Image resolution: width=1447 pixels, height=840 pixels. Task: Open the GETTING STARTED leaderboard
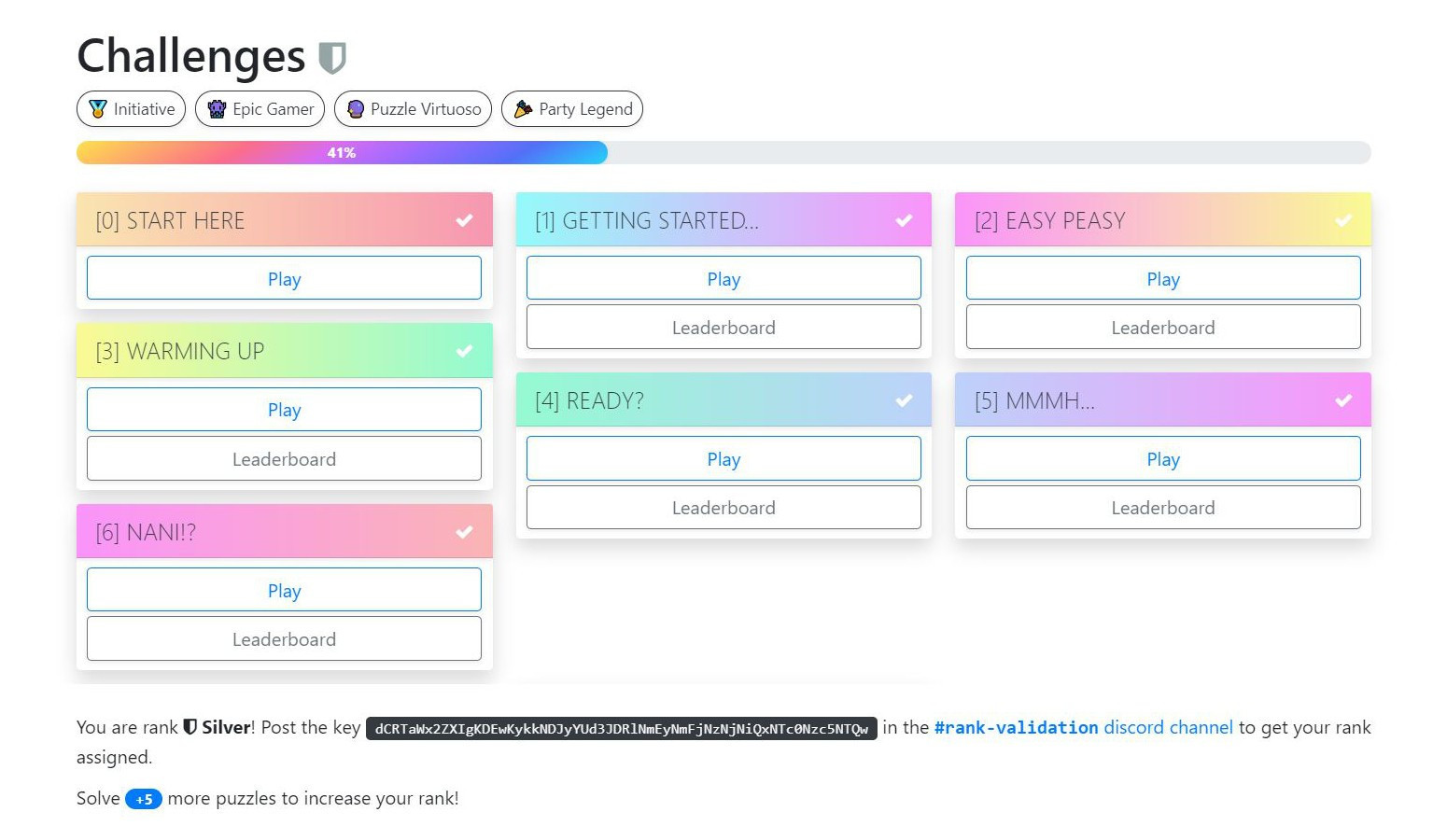pyautogui.click(x=723, y=328)
